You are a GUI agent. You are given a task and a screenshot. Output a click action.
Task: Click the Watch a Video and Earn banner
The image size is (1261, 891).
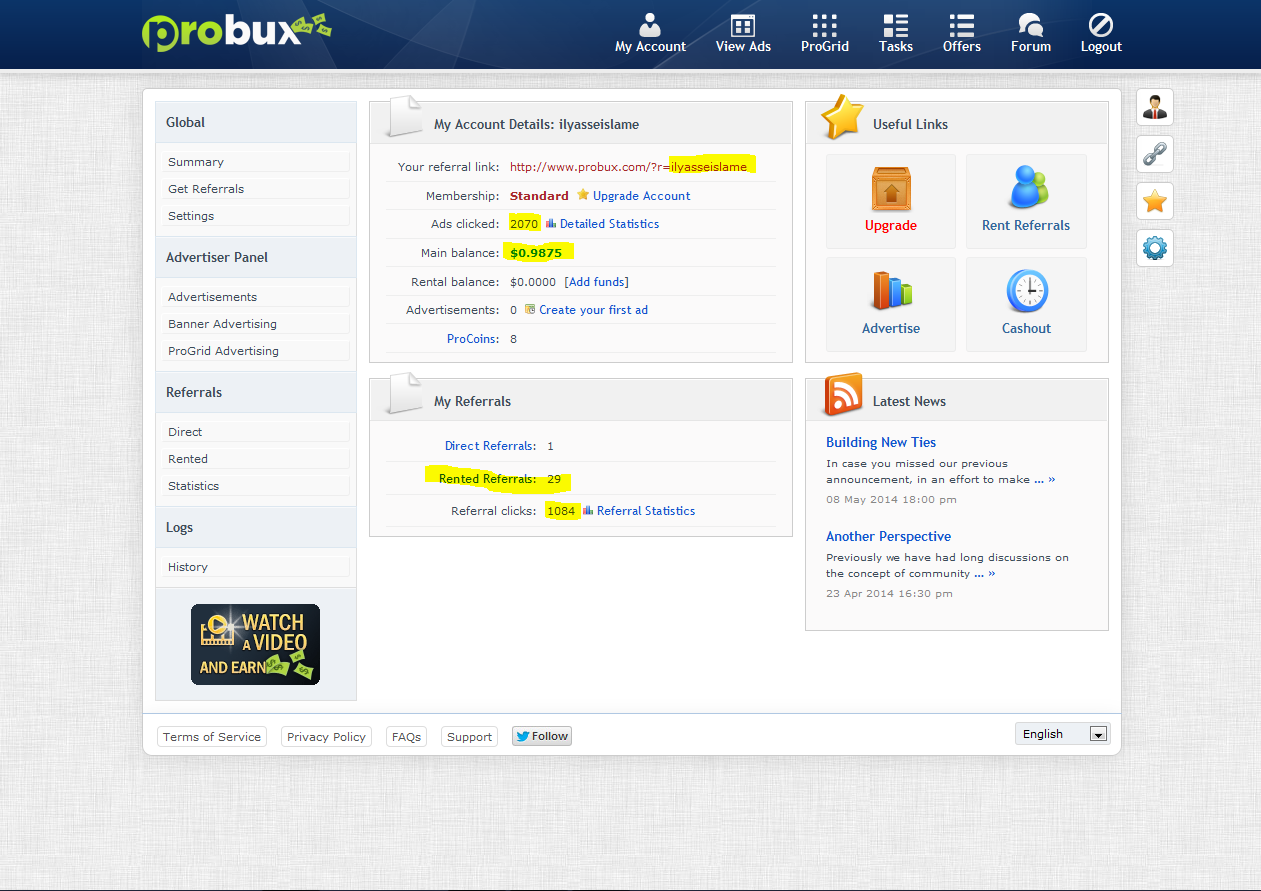coord(255,644)
